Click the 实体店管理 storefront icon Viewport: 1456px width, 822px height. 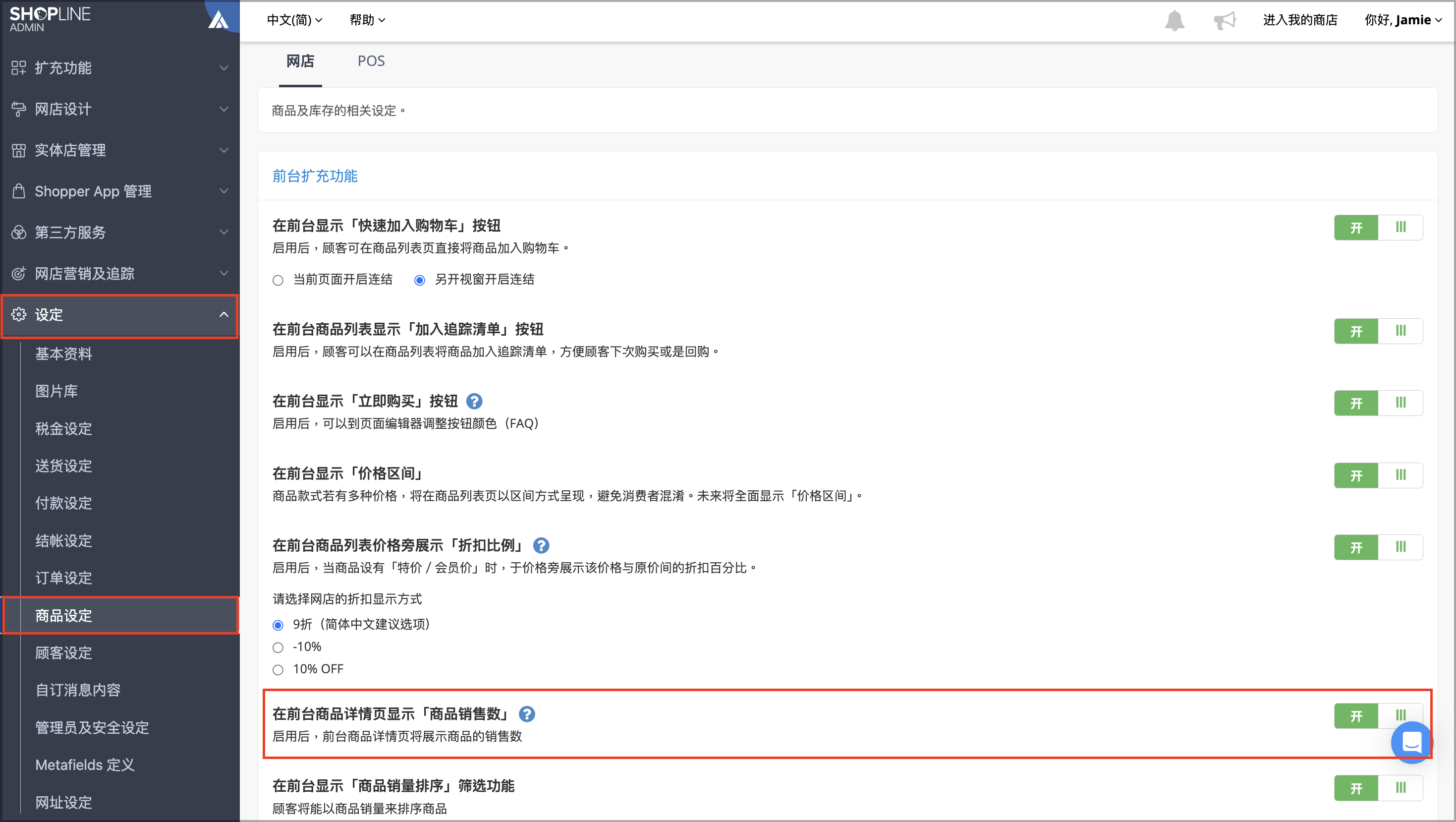click(19, 150)
